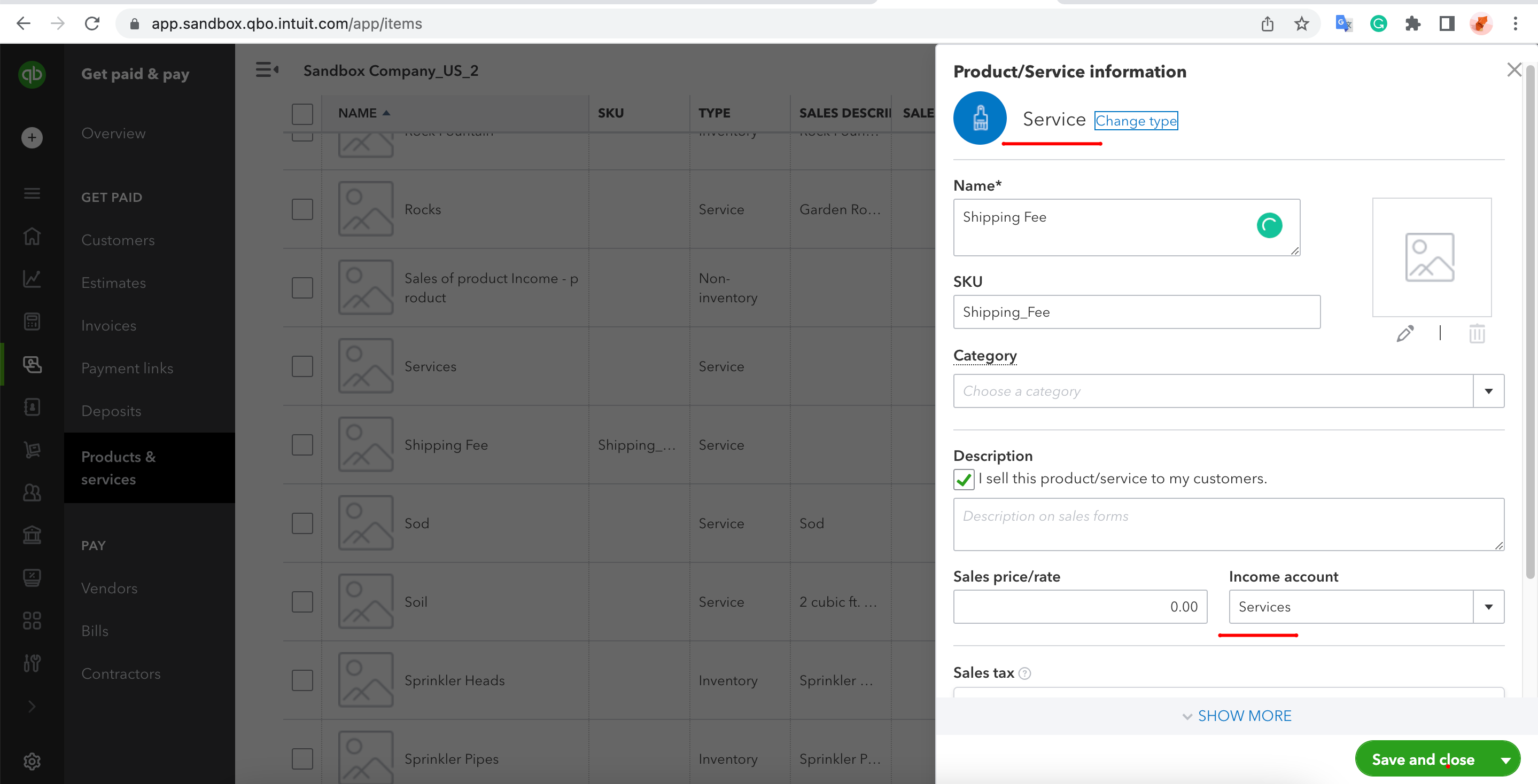
Task: Open the settings gear icon
Action: (32, 762)
